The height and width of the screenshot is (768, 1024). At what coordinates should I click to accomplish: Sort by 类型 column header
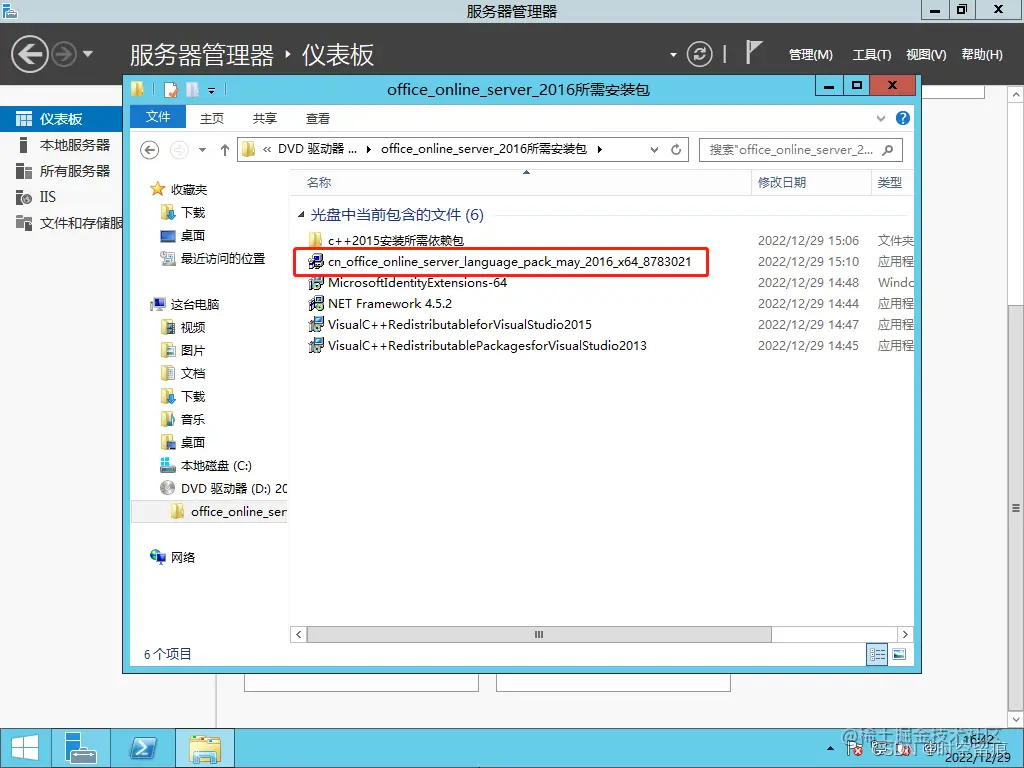coord(893,183)
